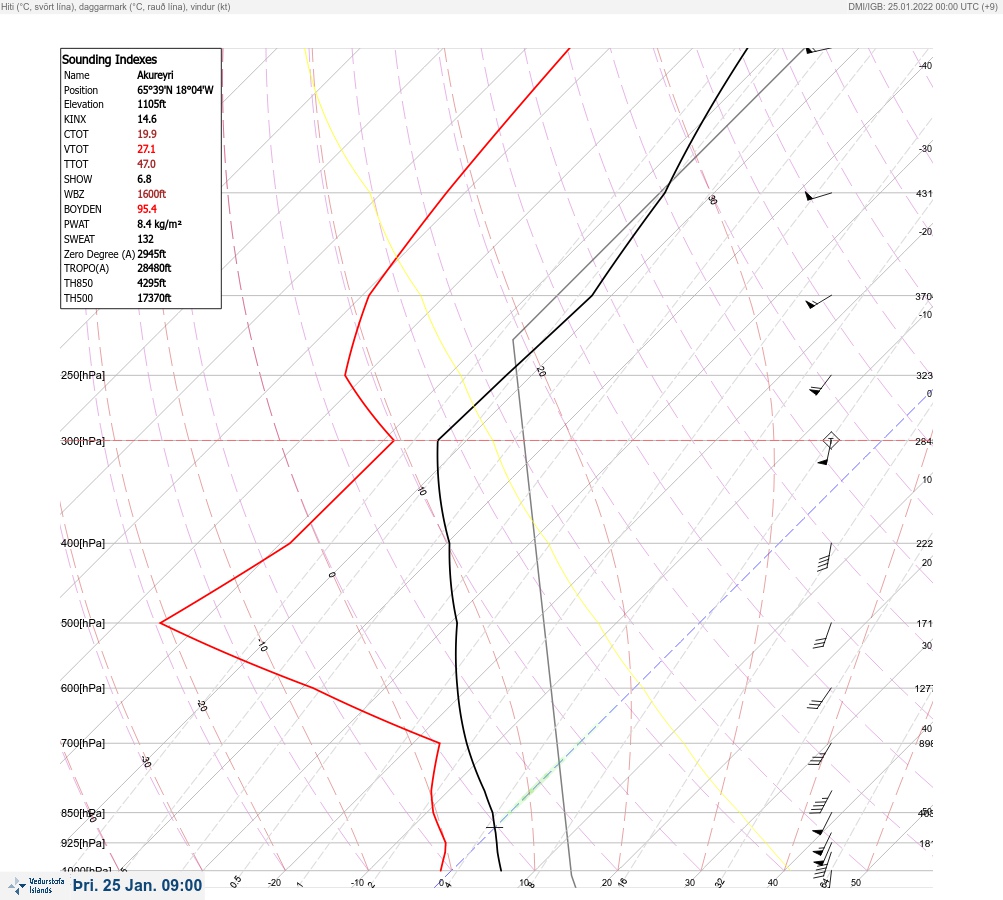The width and height of the screenshot is (1003, 900).
Task: Click the '50' label on the bottom temperature axis
Action: click(x=856, y=883)
